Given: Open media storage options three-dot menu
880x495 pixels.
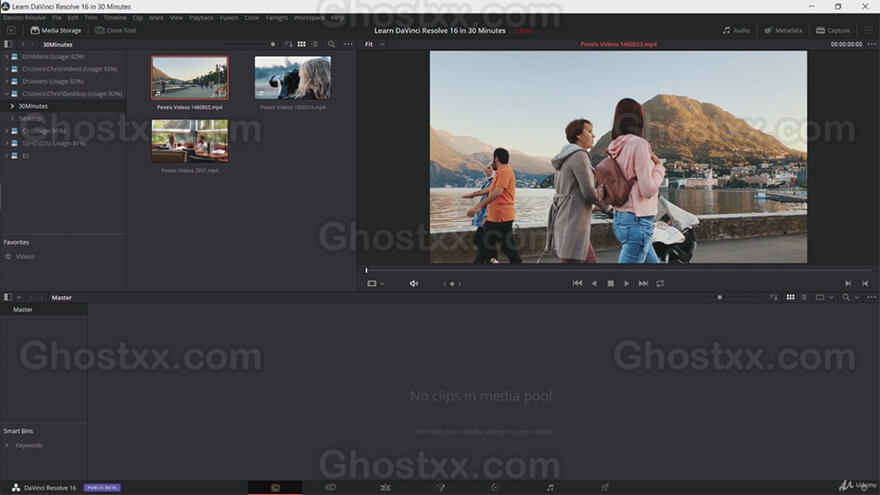Looking at the screenshot, I should click(x=348, y=44).
